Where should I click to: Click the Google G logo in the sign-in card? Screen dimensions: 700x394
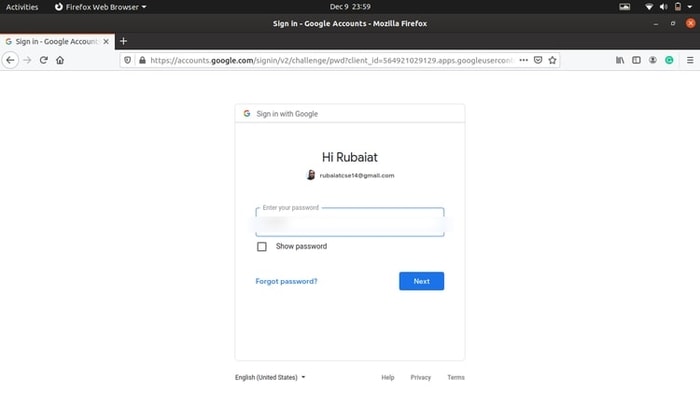click(247, 113)
